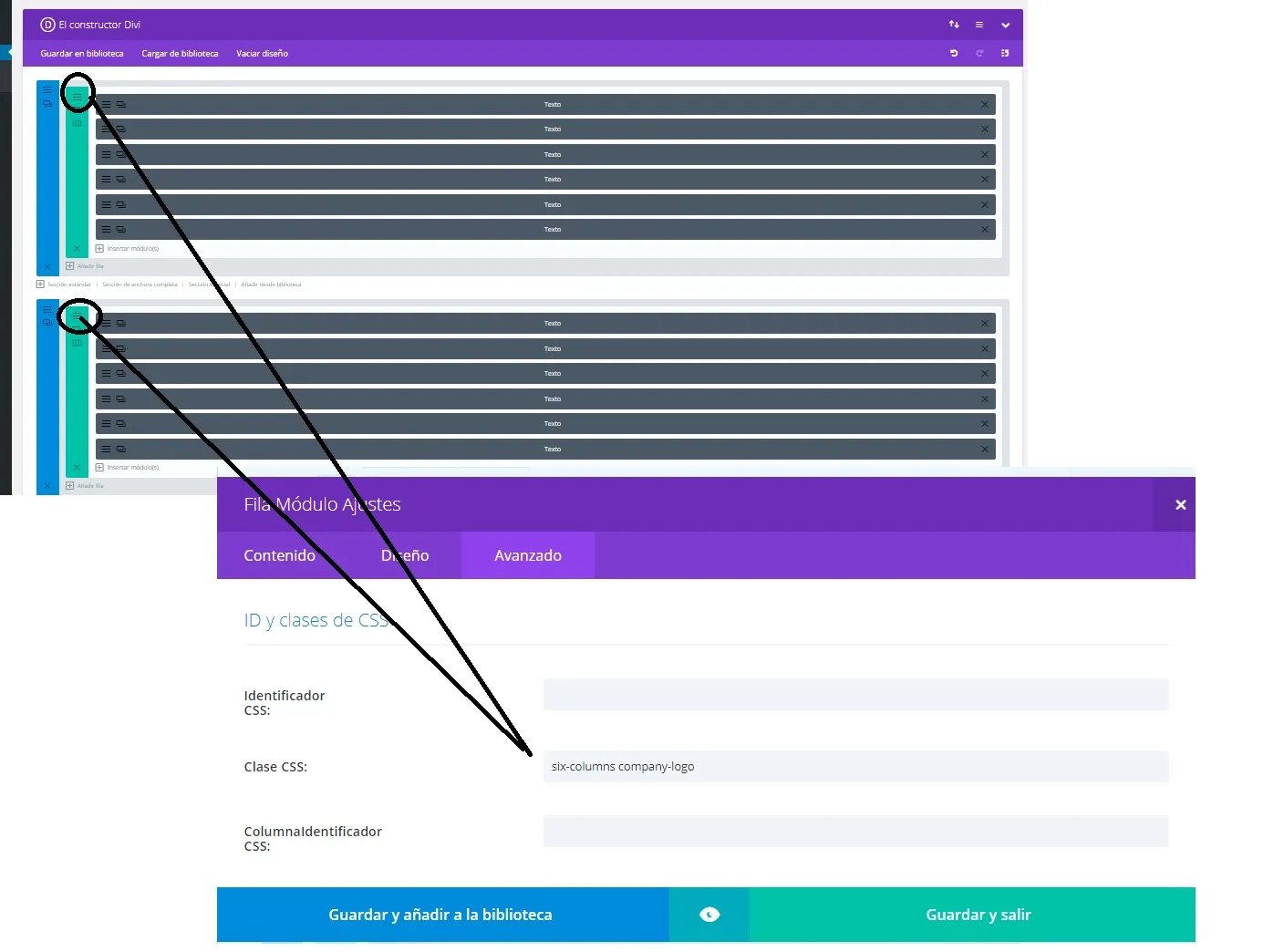The height and width of the screenshot is (952, 1284).
Task: Expand Insertar módulo(s) in the first row
Action: pyautogui.click(x=128, y=249)
